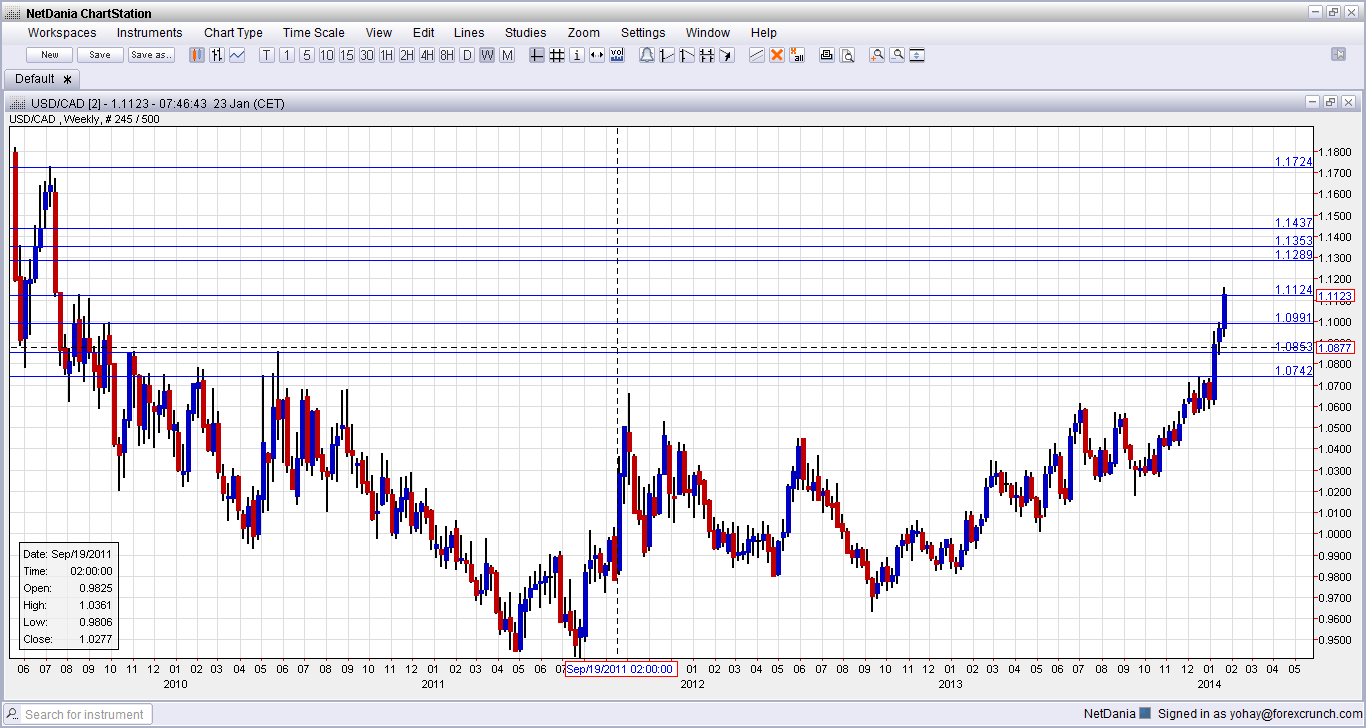Viewport: 1366px width, 728px height.
Task: Switch to OHLC bar chart icon
Action: tap(217, 55)
